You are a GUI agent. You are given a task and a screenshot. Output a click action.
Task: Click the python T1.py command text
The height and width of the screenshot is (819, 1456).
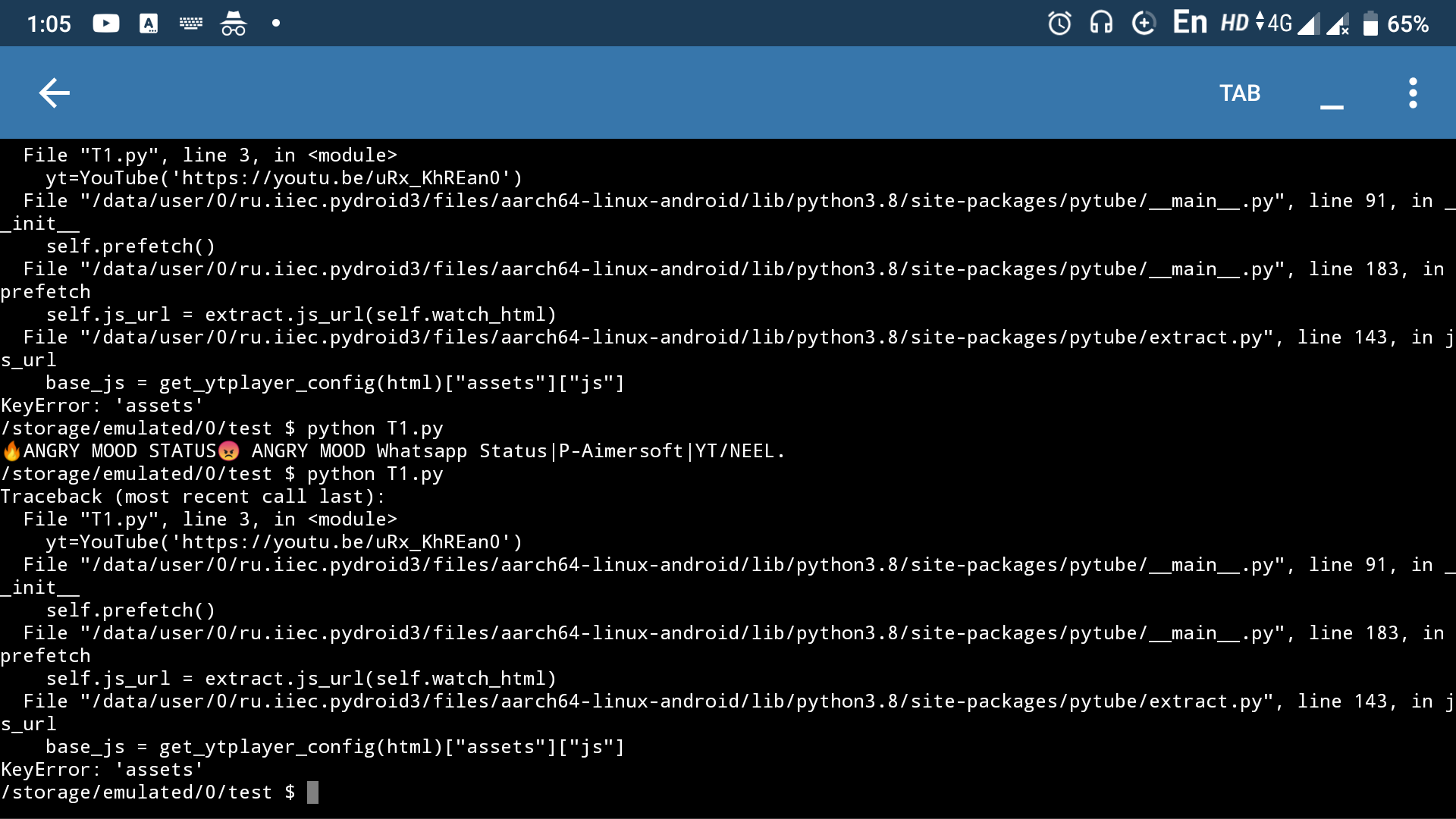click(x=375, y=473)
